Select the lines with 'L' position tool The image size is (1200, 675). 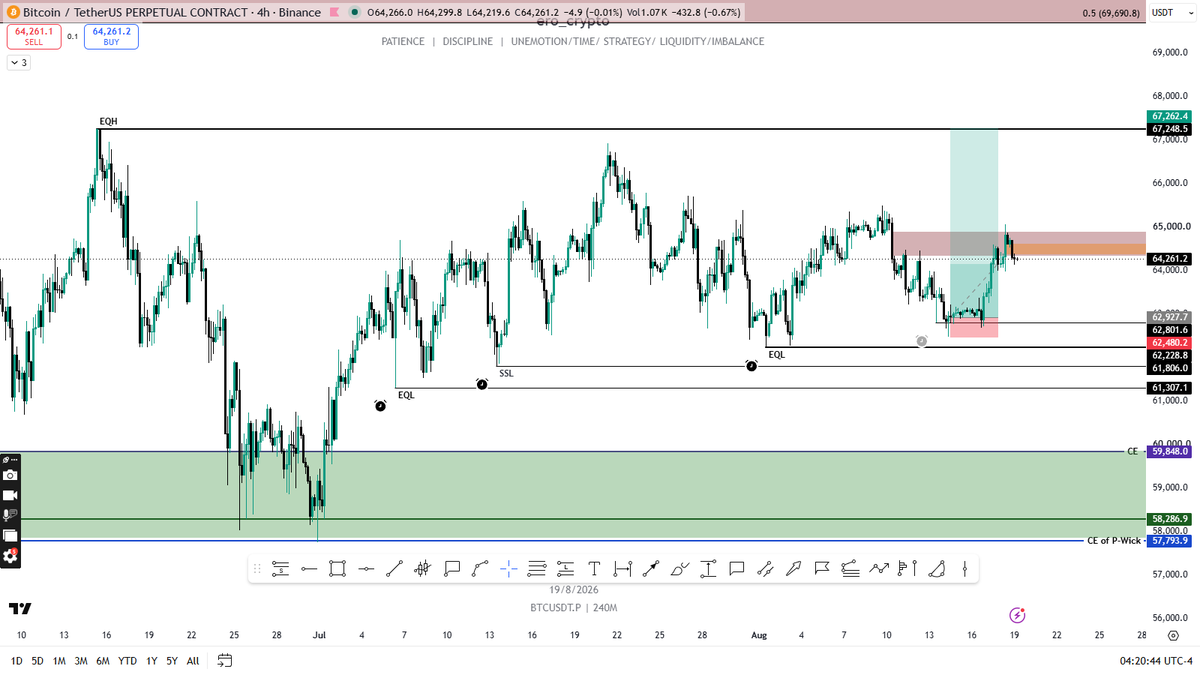click(x=565, y=569)
